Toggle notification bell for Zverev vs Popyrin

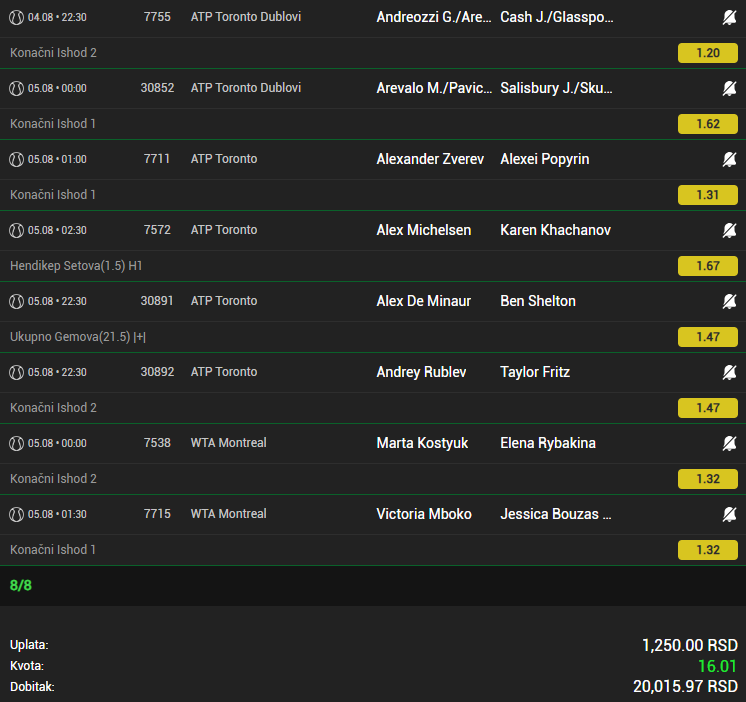(729, 159)
